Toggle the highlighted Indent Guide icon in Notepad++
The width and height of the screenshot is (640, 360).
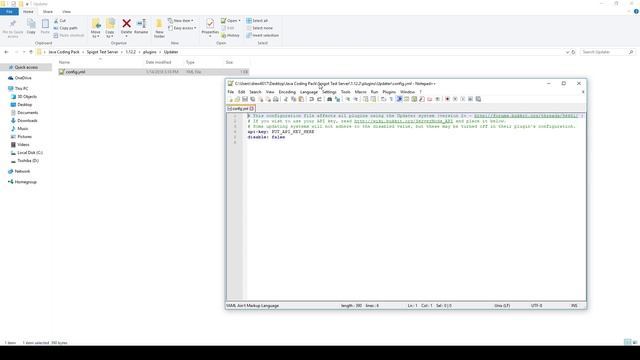point(400,99)
